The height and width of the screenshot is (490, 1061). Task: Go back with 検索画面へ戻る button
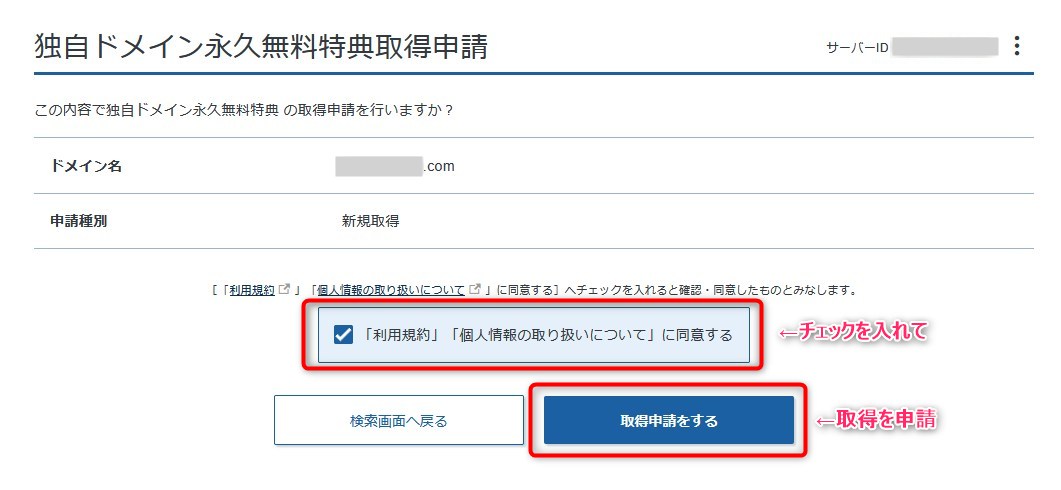click(x=399, y=420)
